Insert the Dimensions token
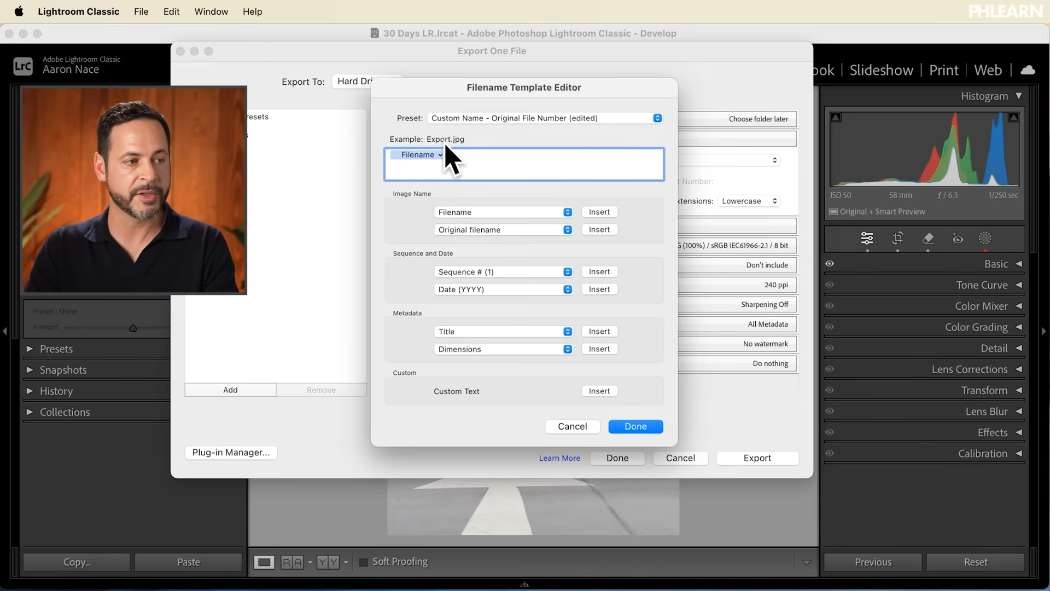Screen dimensions: 1050x591 click(599, 349)
